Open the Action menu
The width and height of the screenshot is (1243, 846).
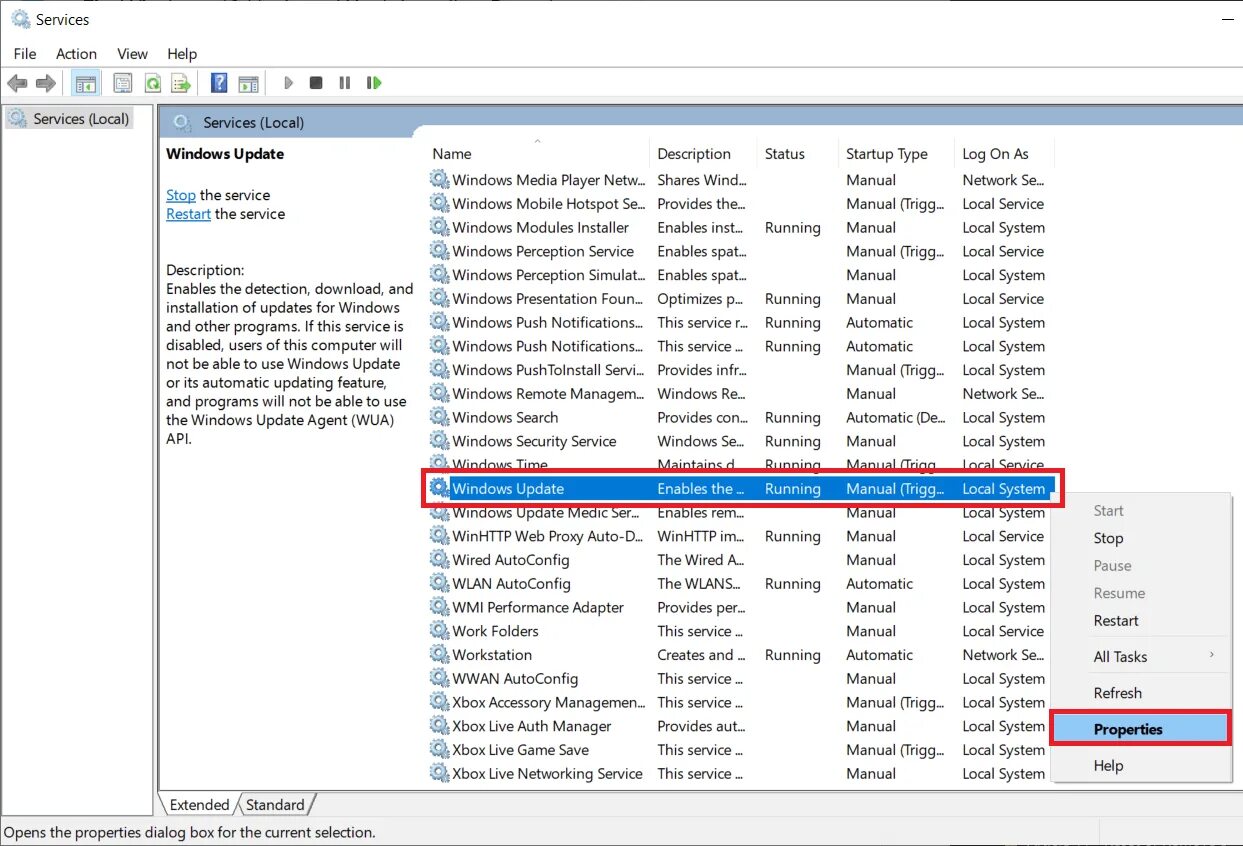click(x=76, y=54)
